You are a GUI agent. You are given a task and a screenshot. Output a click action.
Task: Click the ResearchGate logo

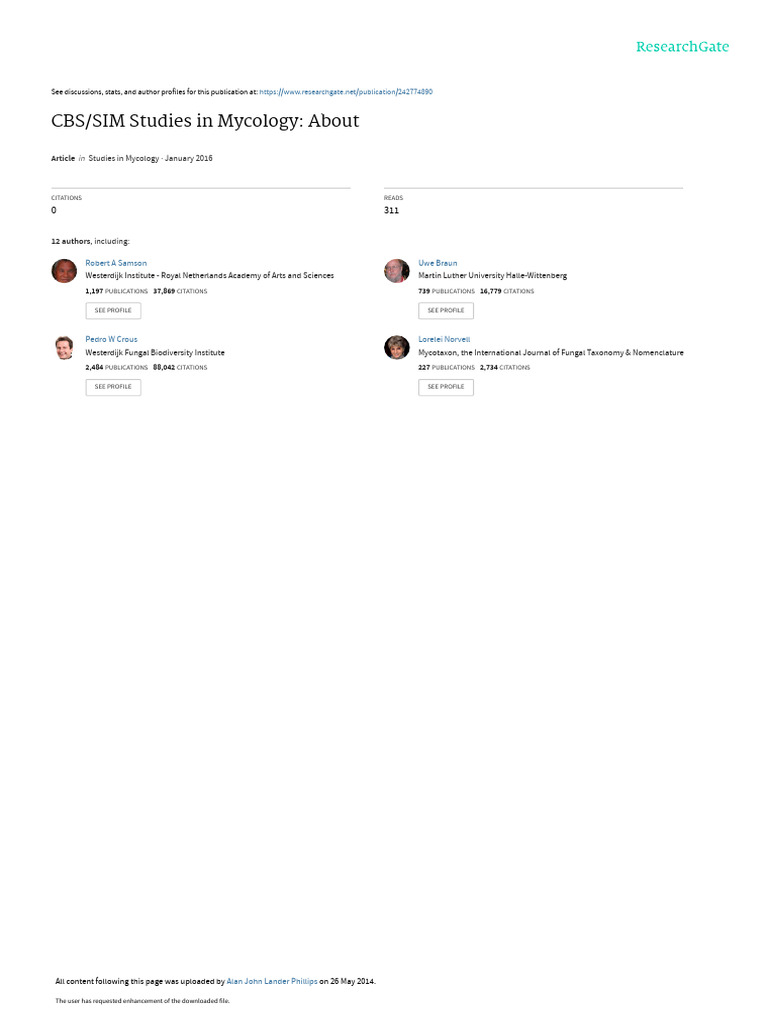(x=682, y=47)
